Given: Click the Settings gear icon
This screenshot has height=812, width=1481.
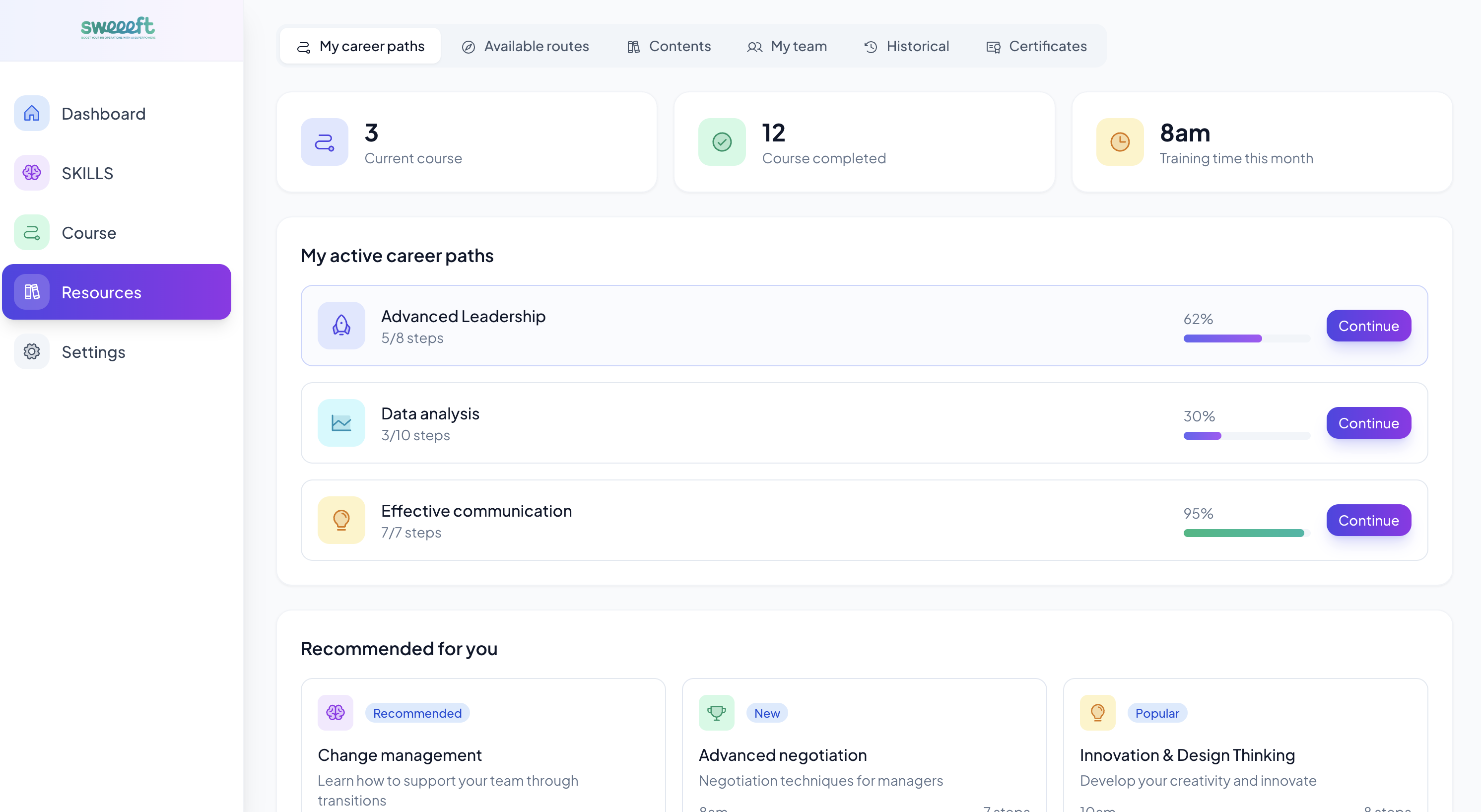Looking at the screenshot, I should pyautogui.click(x=32, y=351).
